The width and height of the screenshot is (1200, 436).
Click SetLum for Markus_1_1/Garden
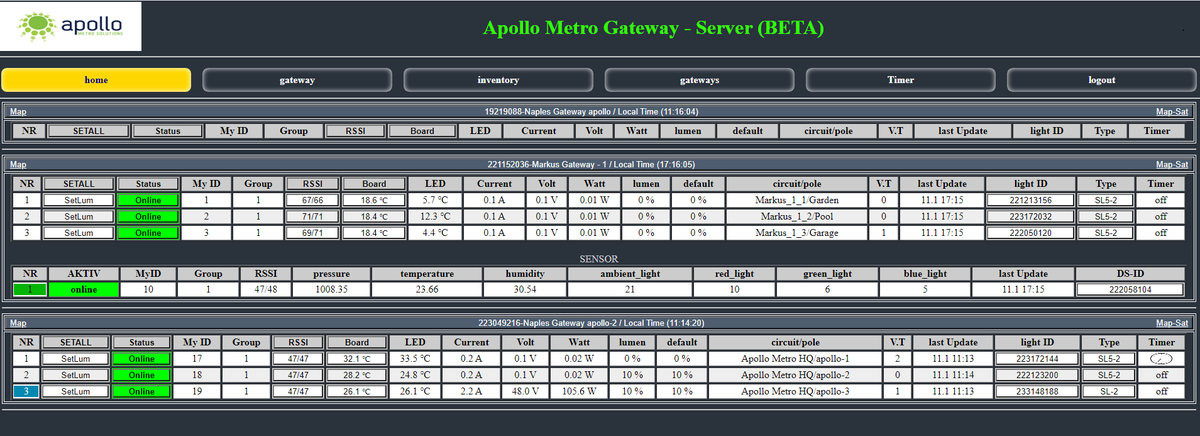click(x=79, y=200)
